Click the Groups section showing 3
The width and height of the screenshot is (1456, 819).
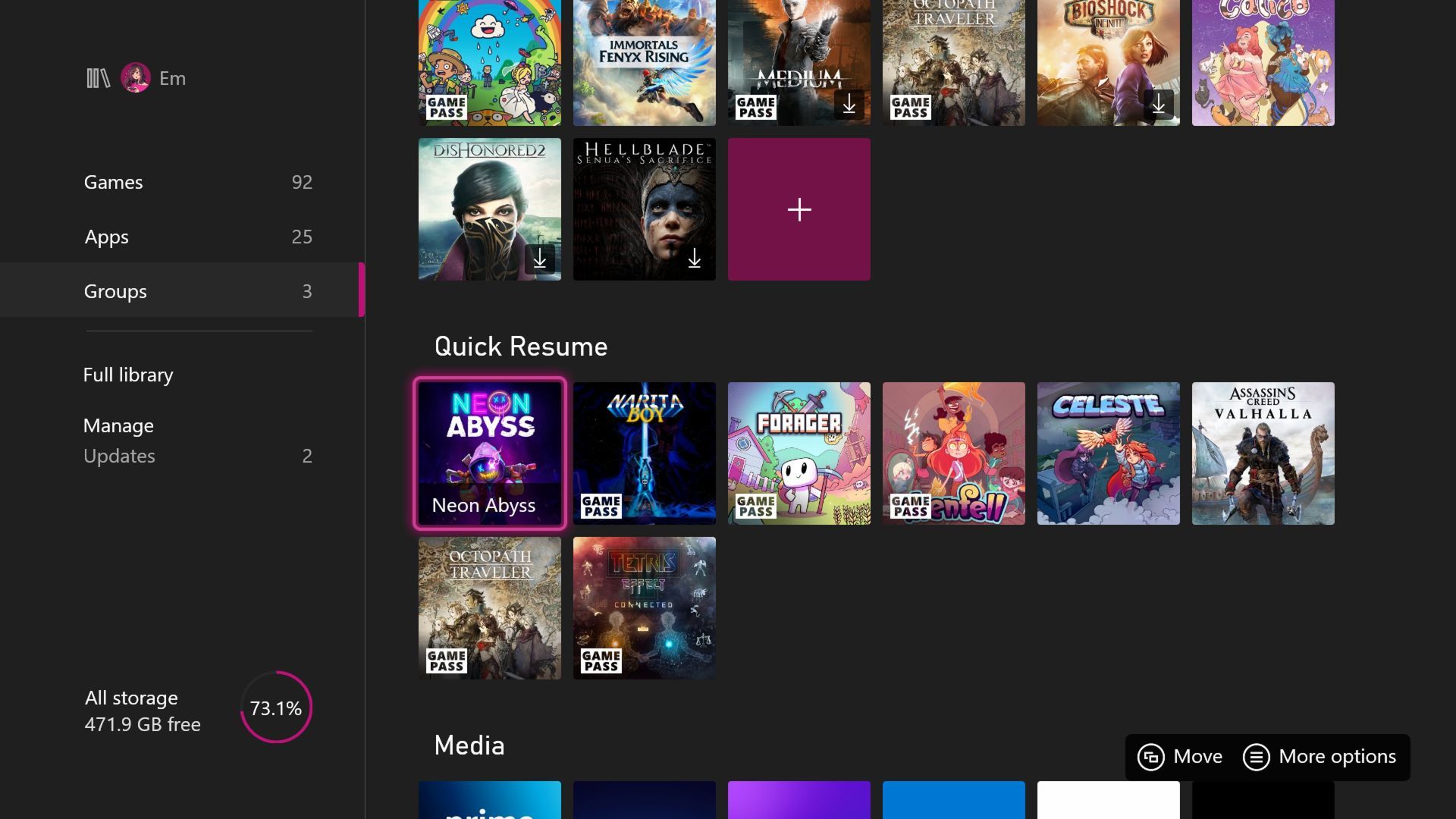point(198,290)
